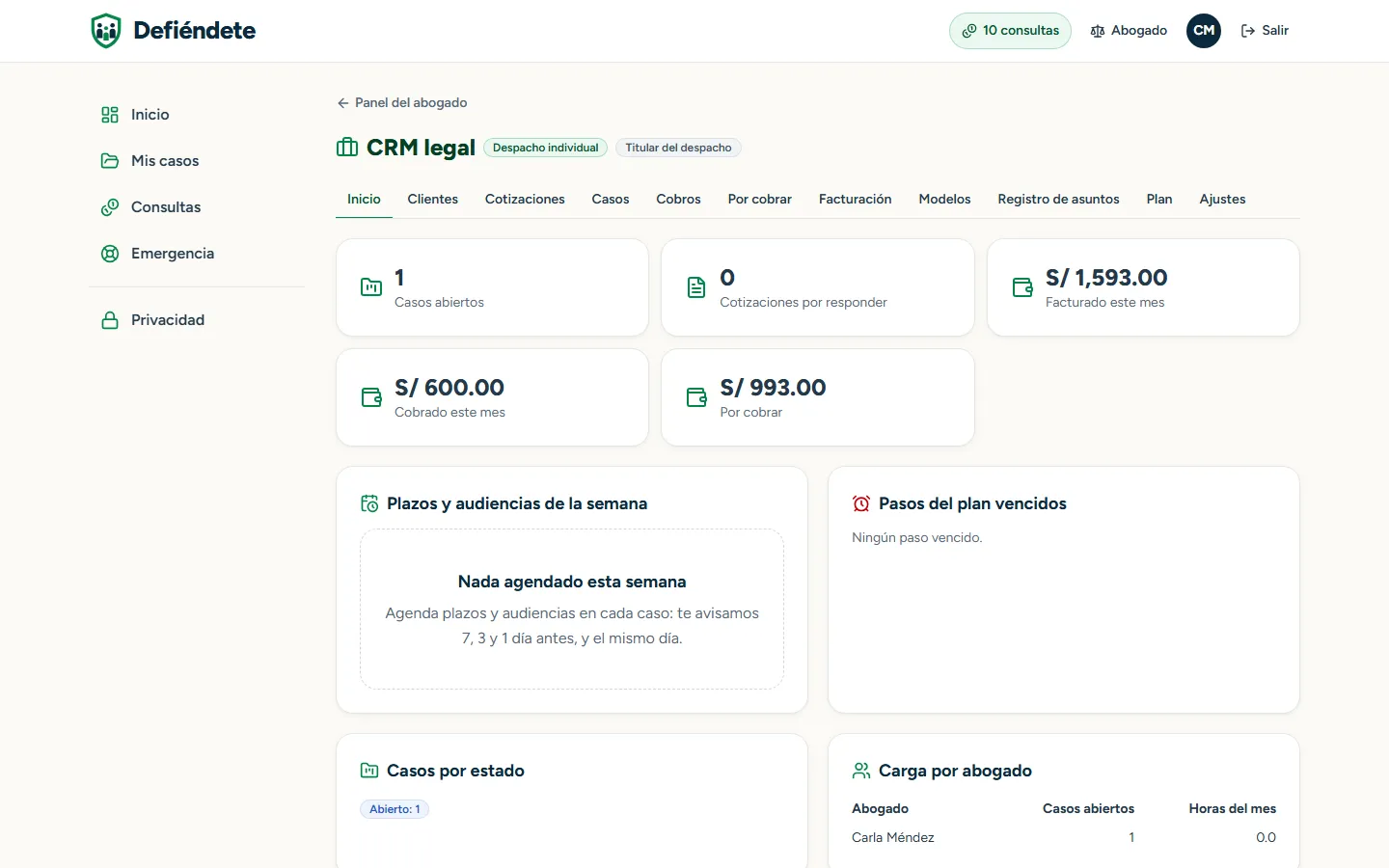This screenshot has height=868, width=1389.
Task: Click the briefcase icon next to CRM legal
Action: (x=347, y=148)
